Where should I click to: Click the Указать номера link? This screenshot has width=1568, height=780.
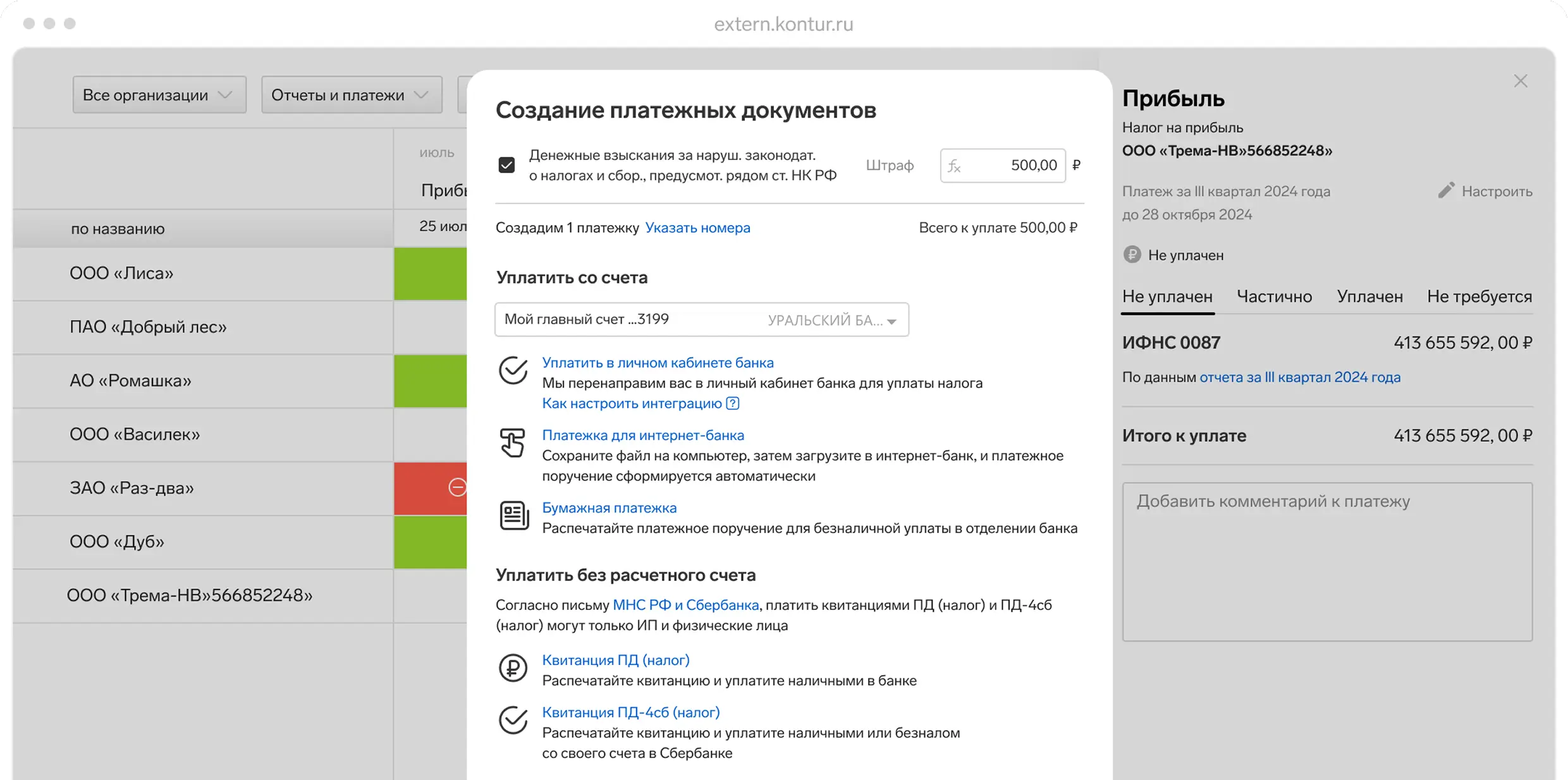(697, 228)
